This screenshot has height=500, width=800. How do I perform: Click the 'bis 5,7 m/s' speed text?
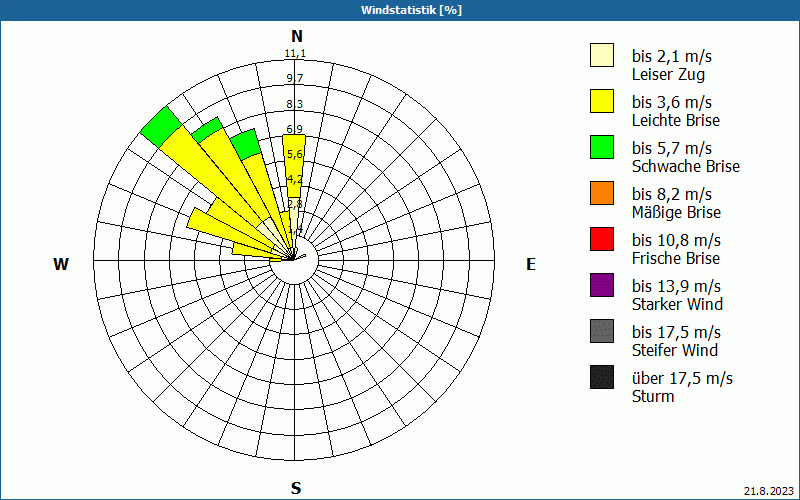[671, 147]
